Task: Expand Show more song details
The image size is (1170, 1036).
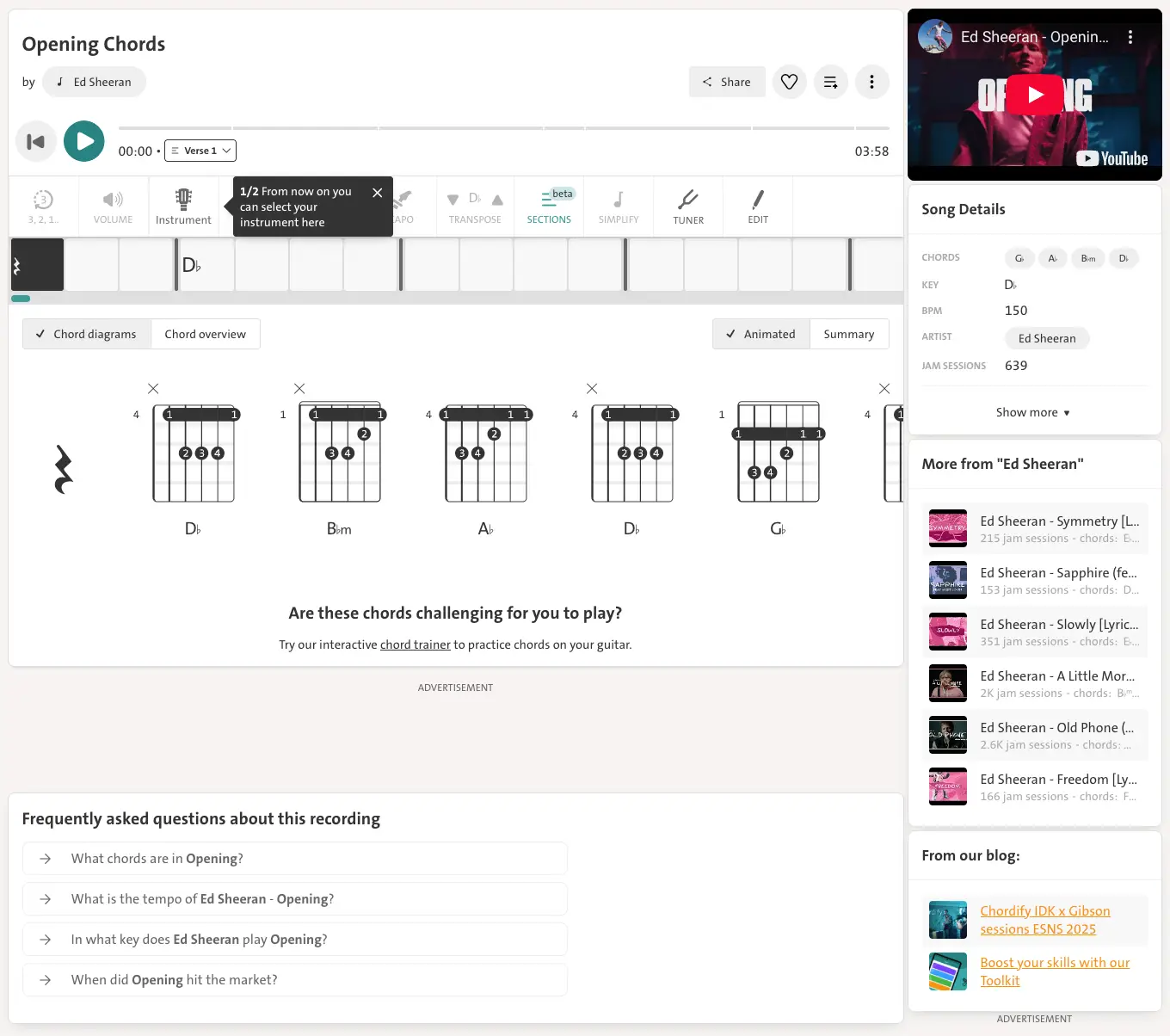Action: (x=1033, y=412)
